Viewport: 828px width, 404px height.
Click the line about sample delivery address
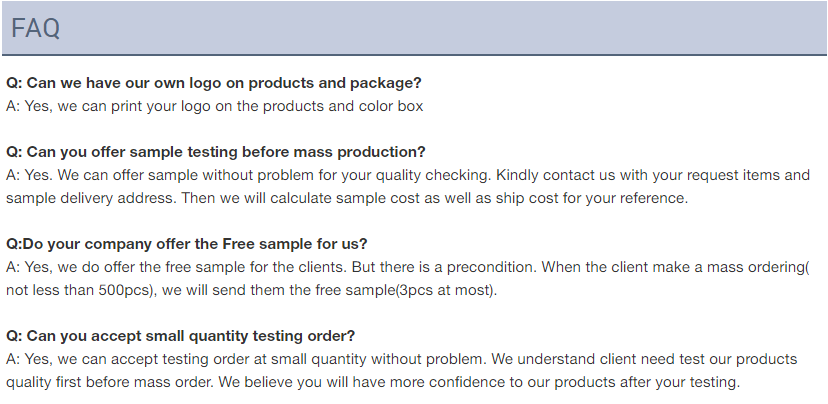[x=347, y=198]
